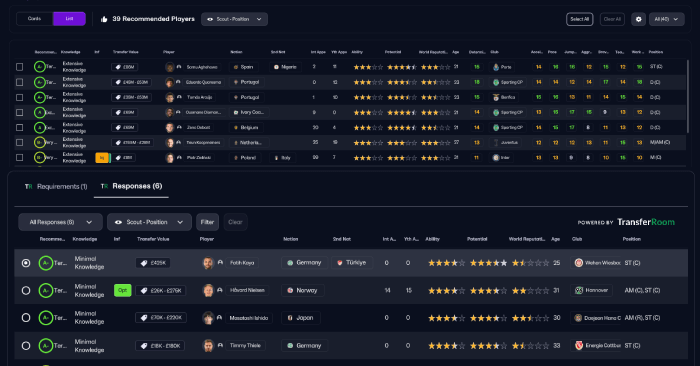The height and width of the screenshot is (366, 700).
Task: Select the radio button for Timmy Thiele
Action: click(26, 346)
